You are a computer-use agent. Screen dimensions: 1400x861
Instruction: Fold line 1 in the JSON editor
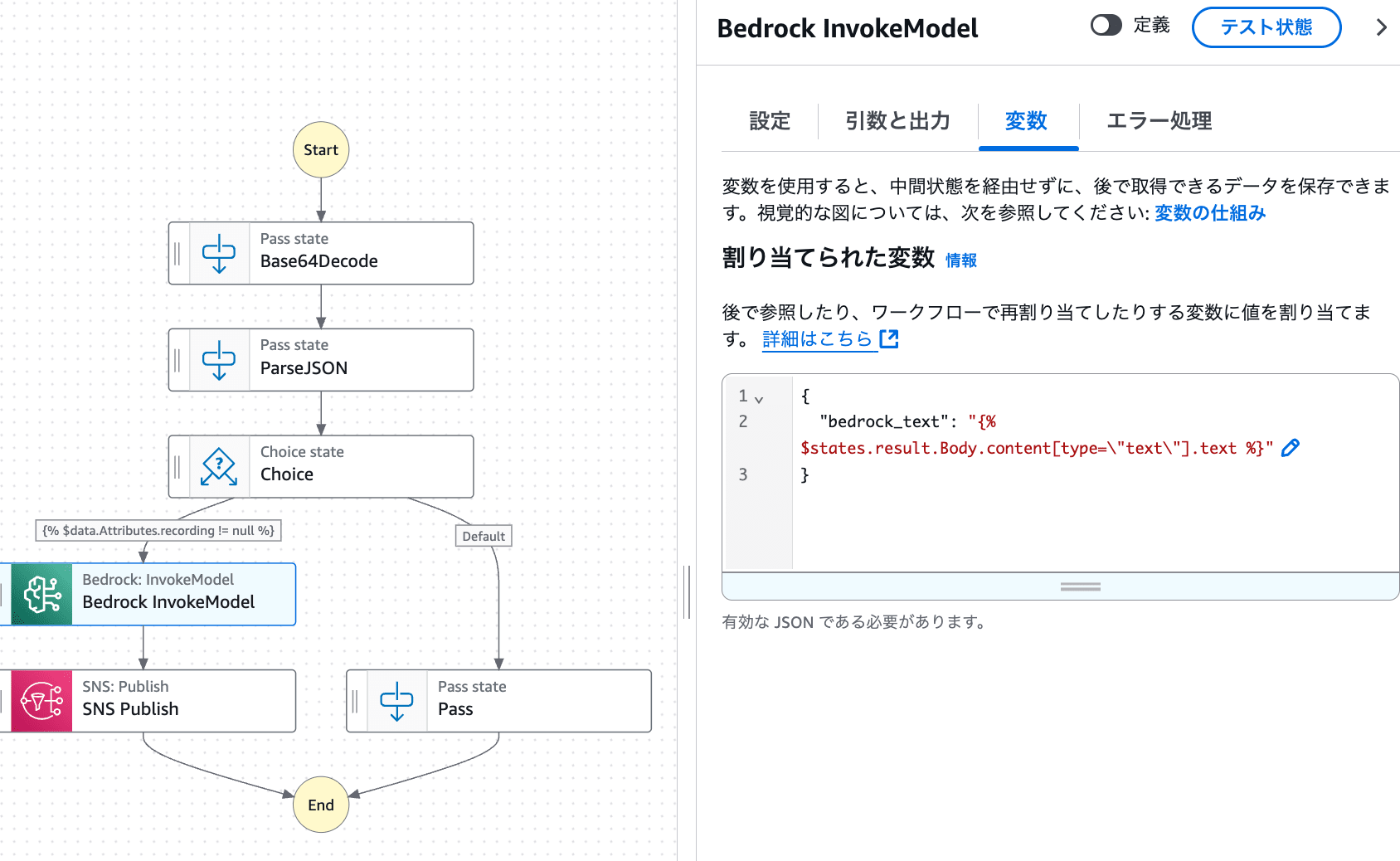[759, 399]
